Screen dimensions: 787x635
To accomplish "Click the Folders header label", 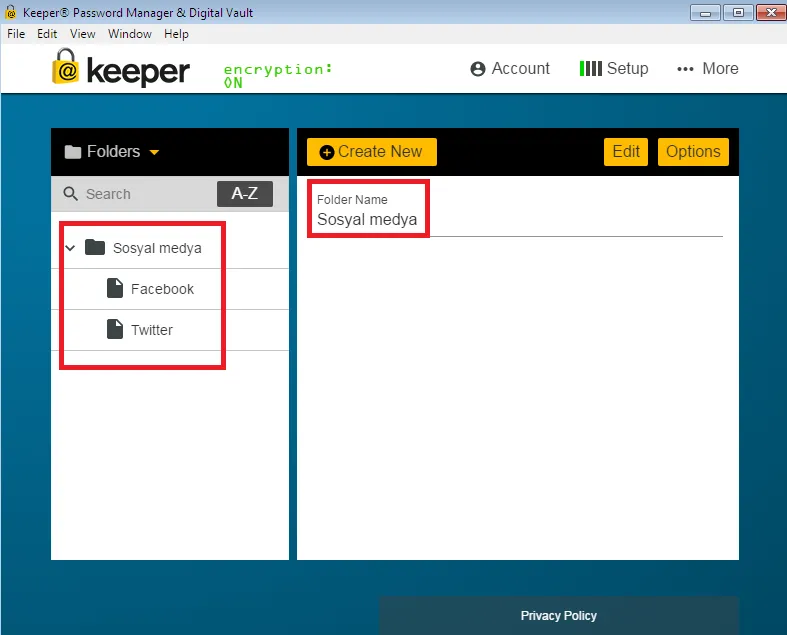I will (x=113, y=152).
